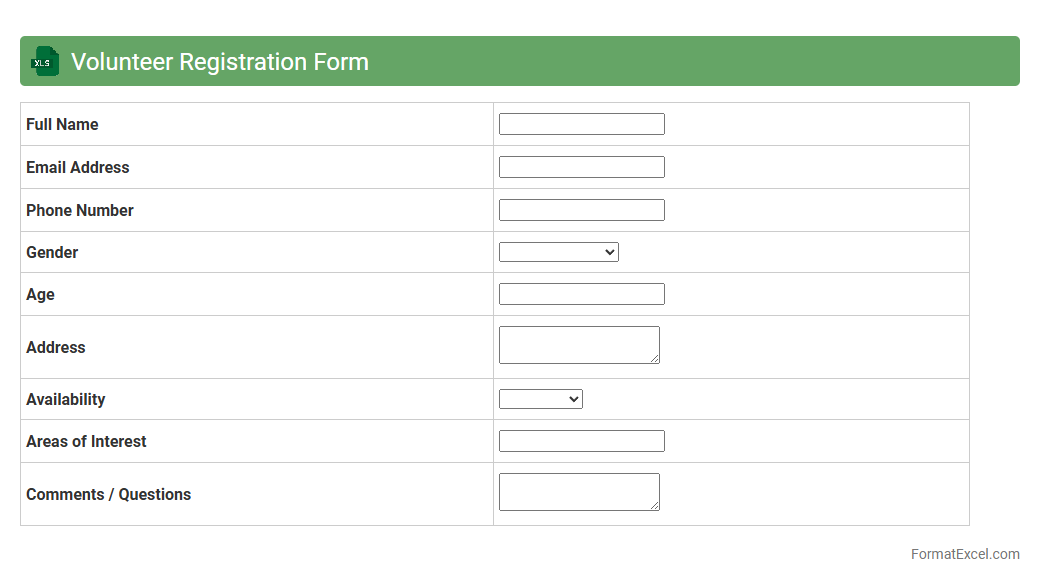
Task: Click the resize grip on the Address text area
Action: coord(655,359)
